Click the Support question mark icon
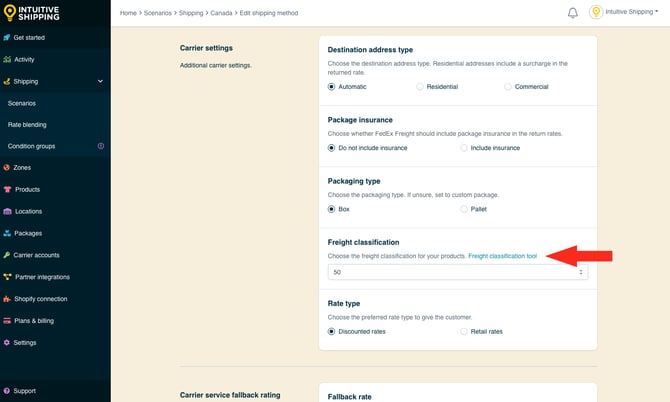670x402 pixels. (6, 391)
